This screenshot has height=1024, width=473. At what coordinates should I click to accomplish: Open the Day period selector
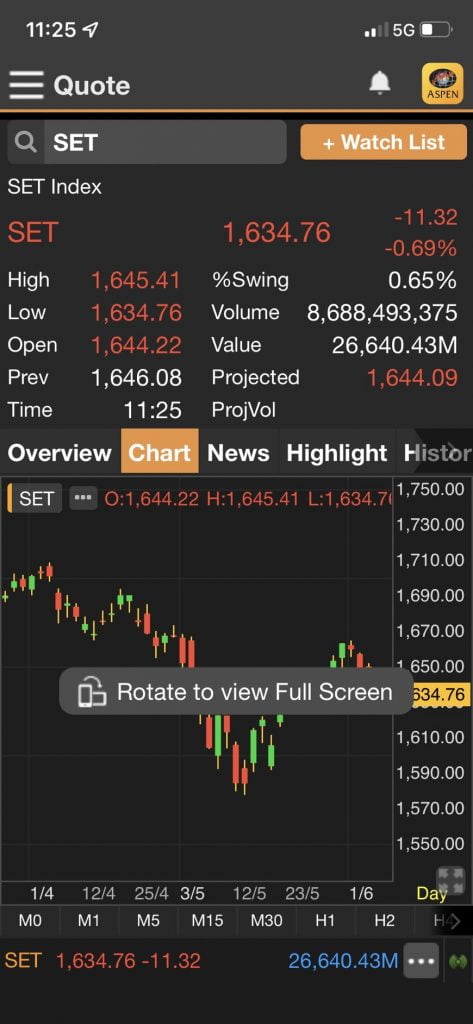pyautogui.click(x=432, y=893)
